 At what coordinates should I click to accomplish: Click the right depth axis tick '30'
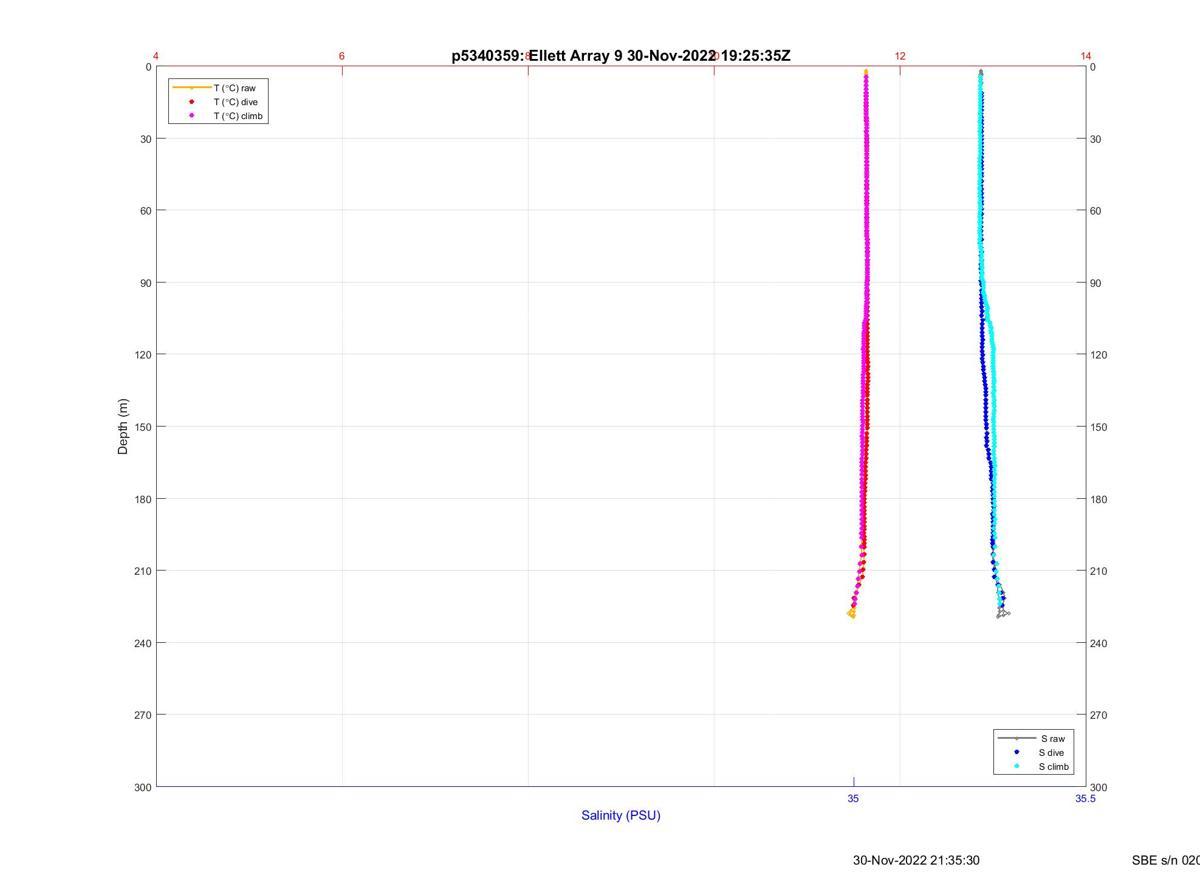coord(1096,139)
